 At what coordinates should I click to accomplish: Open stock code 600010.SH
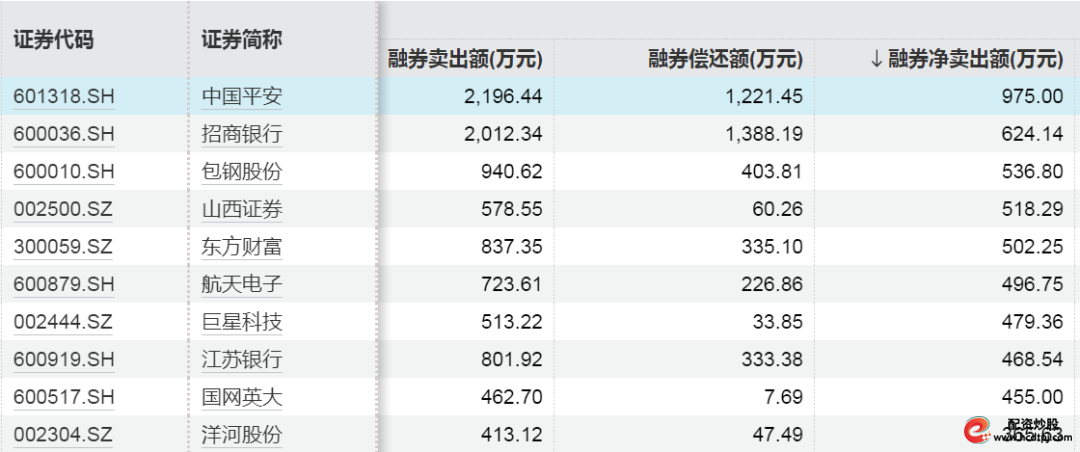(x=64, y=172)
